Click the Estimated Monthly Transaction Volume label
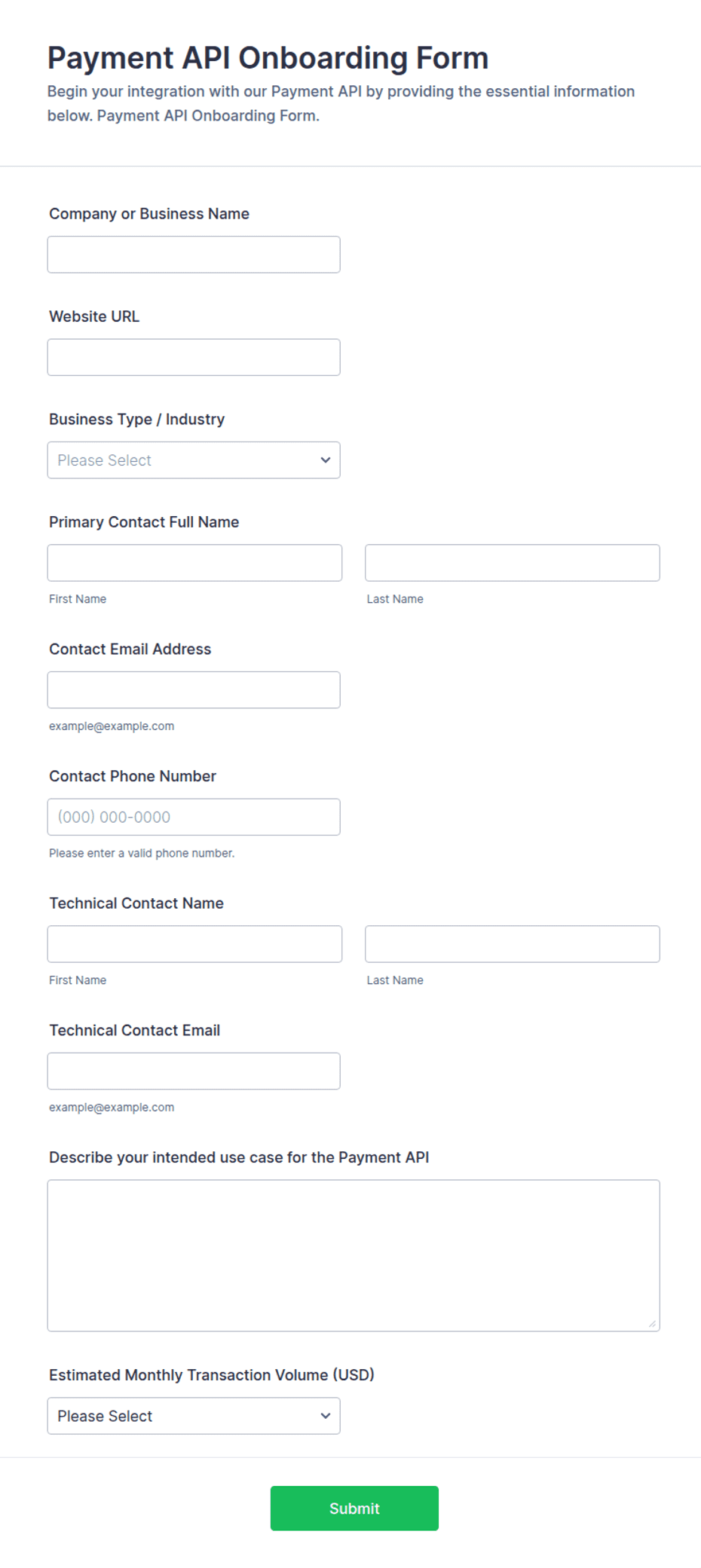701x1568 pixels. pos(212,1375)
